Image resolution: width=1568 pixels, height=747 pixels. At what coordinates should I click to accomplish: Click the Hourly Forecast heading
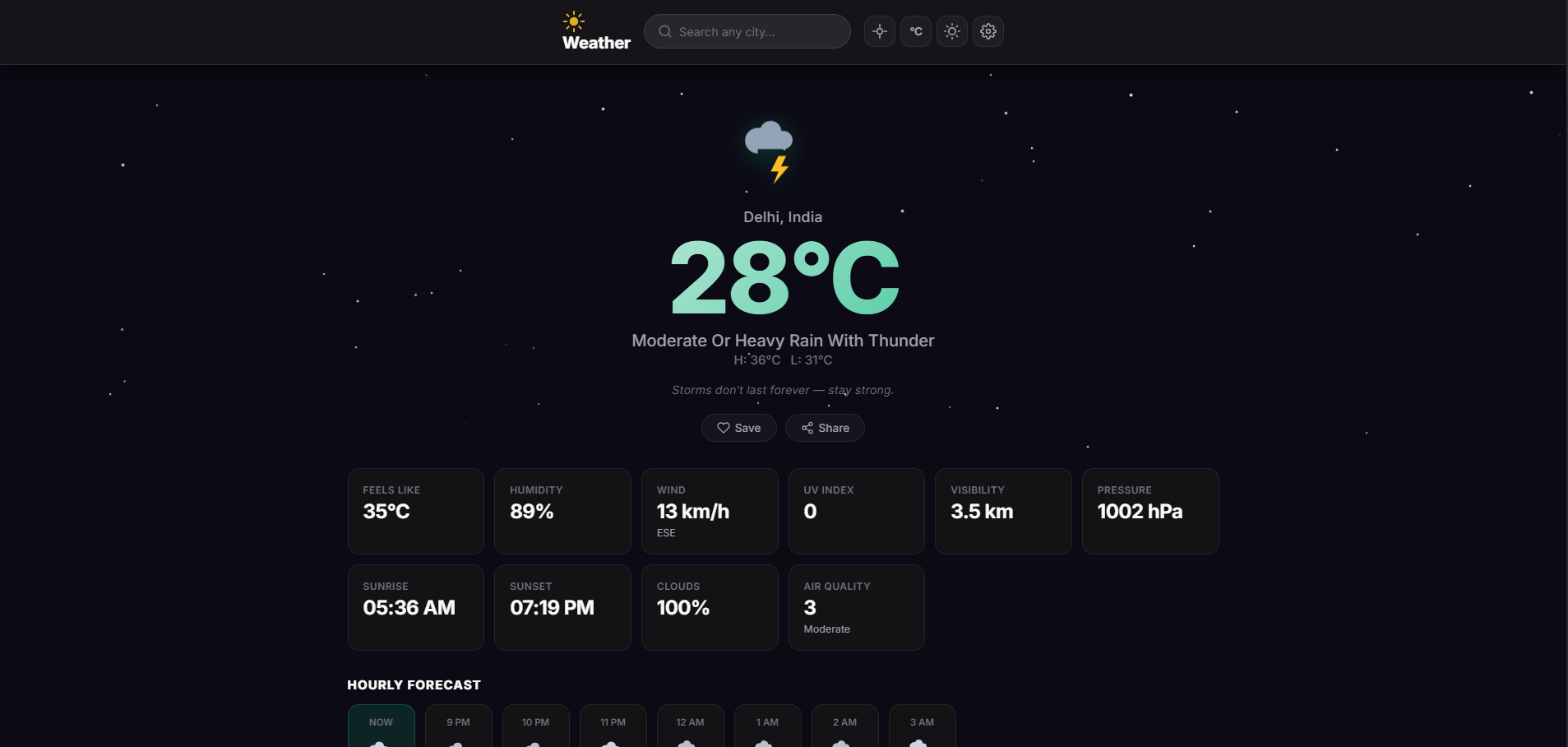(414, 684)
